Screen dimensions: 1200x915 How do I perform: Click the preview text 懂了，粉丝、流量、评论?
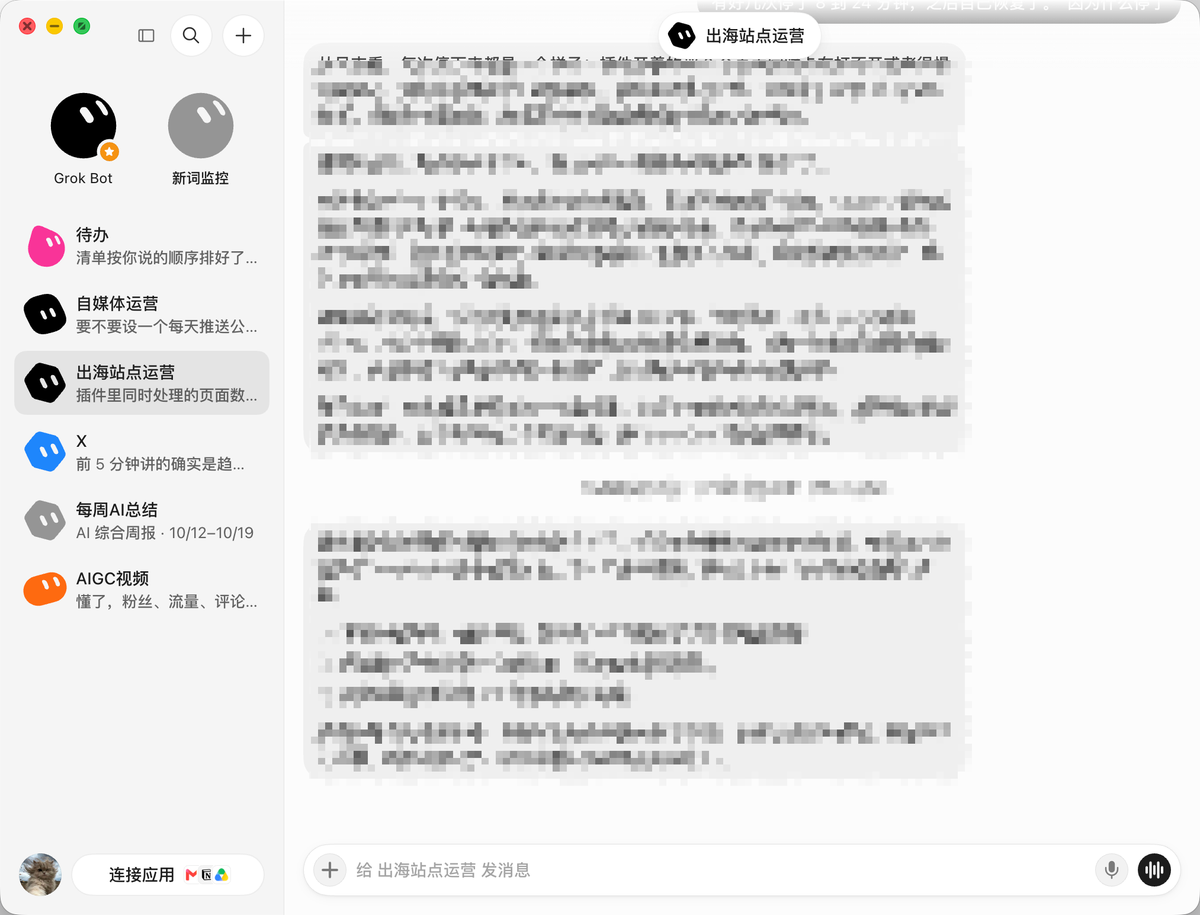167,602
